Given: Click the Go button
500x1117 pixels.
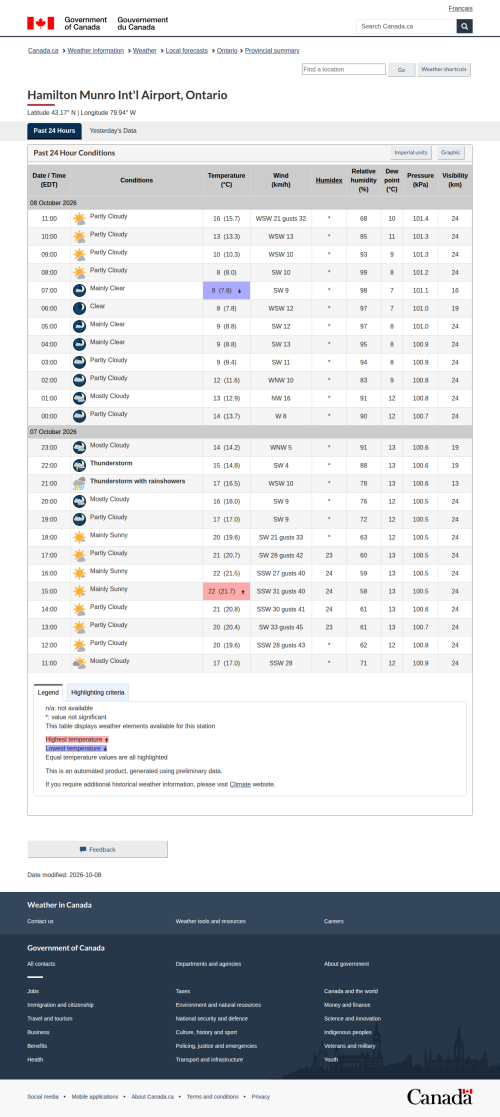Looking at the screenshot, I should click(x=402, y=70).
